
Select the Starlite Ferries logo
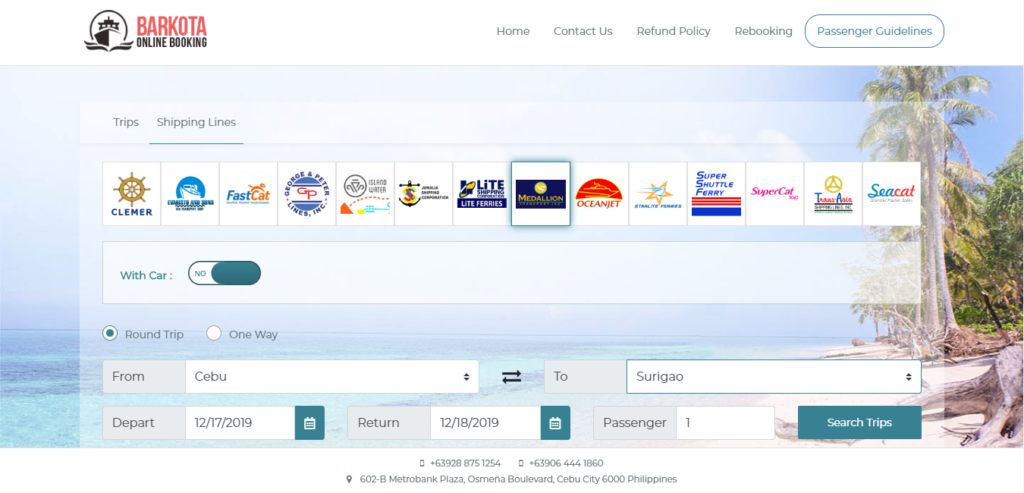point(658,194)
